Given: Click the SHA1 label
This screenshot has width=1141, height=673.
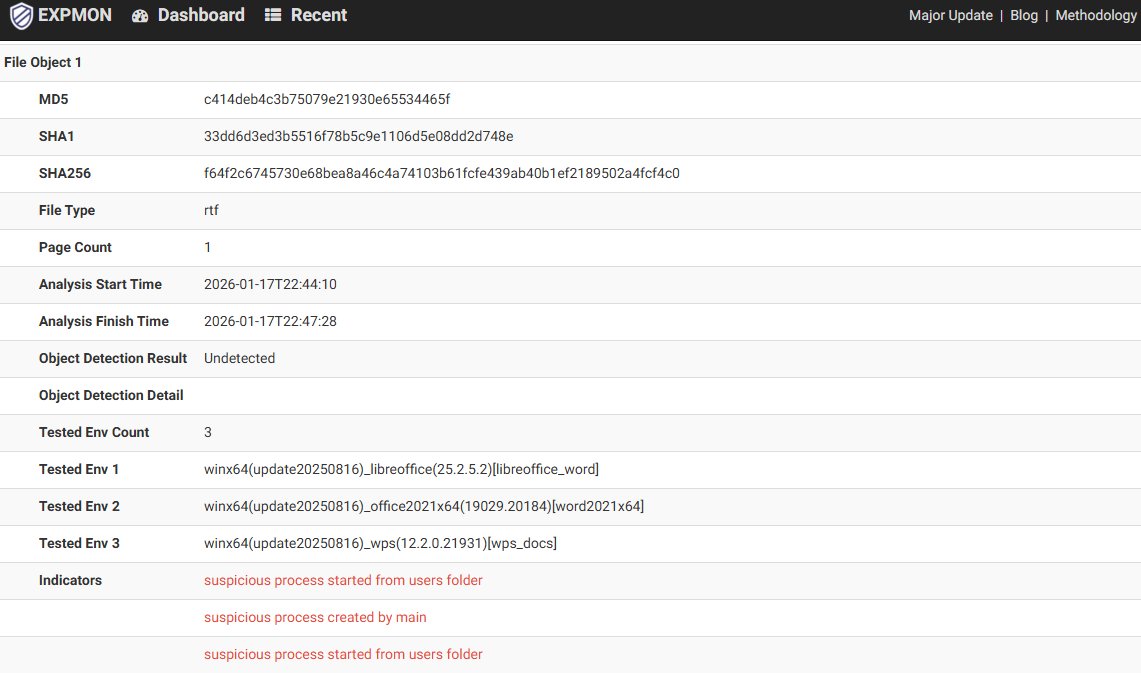Looking at the screenshot, I should click(x=56, y=137).
